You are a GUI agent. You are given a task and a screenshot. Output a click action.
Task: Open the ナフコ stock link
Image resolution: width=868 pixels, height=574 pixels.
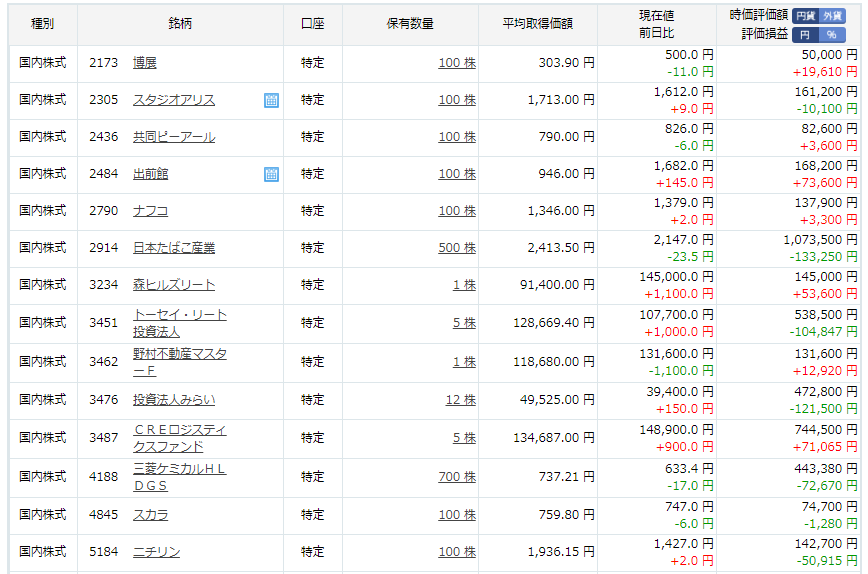tap(151, 211)
